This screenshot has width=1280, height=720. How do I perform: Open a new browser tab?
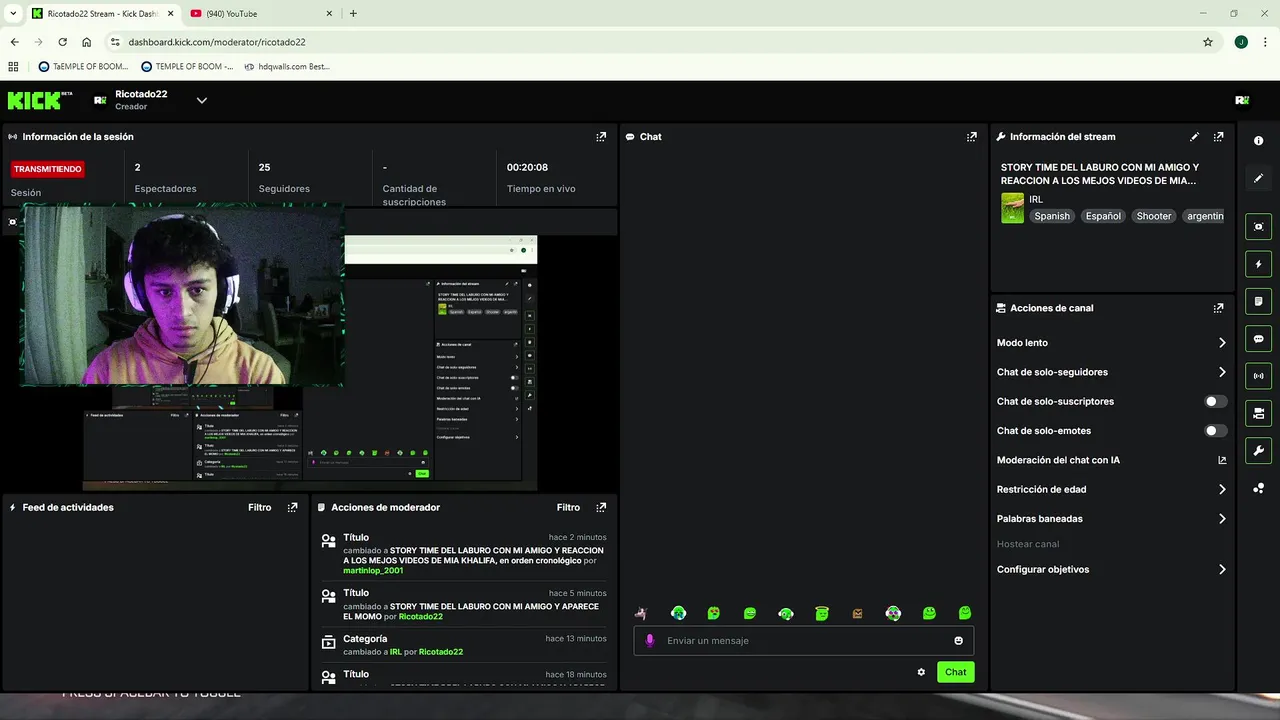353,13
